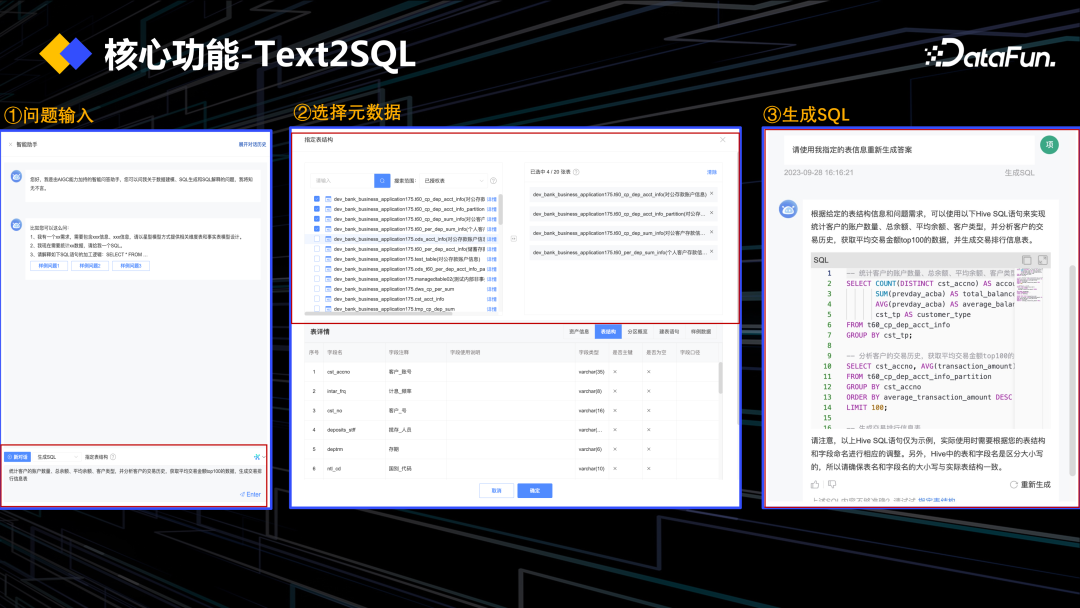Open the search scope dropdown

[453, 180]
